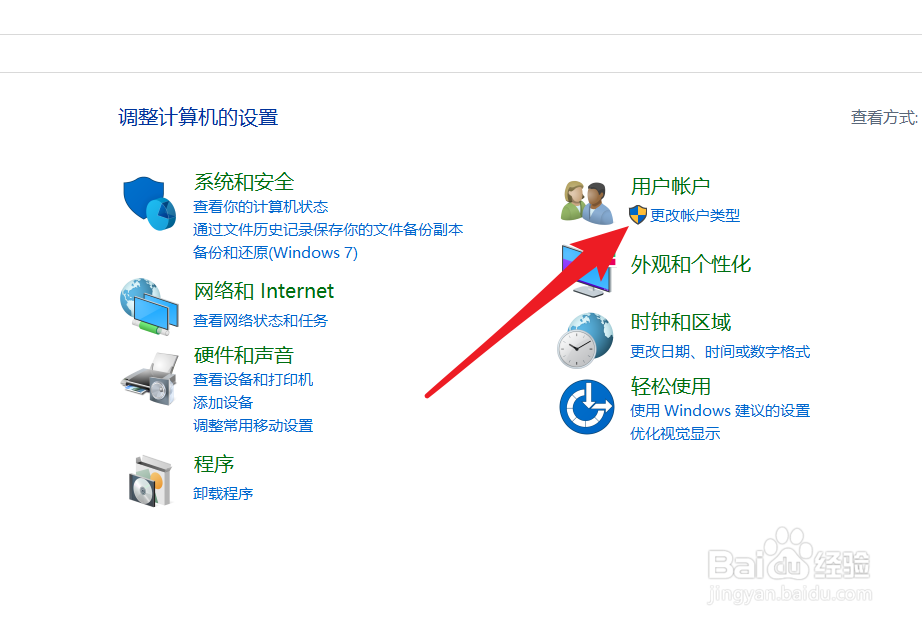The height and width of the screenshot is (625, 922).
Task: Click 更改帐户类型 link
Action: [695, 216]
